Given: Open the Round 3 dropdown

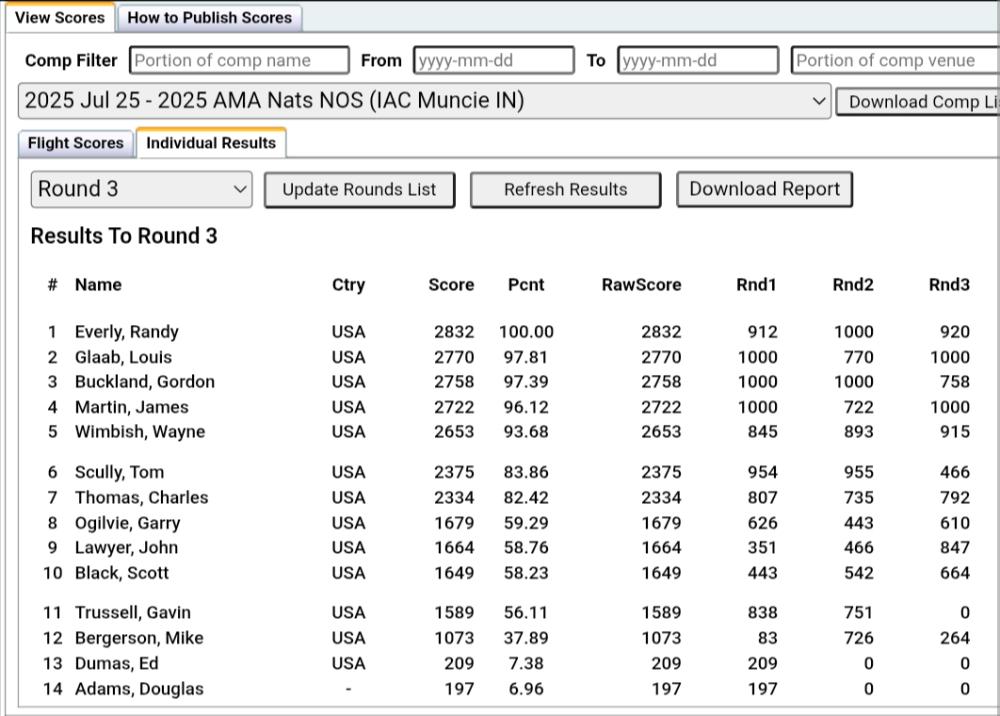Looking at the screenshot, I should click(141, 189).
